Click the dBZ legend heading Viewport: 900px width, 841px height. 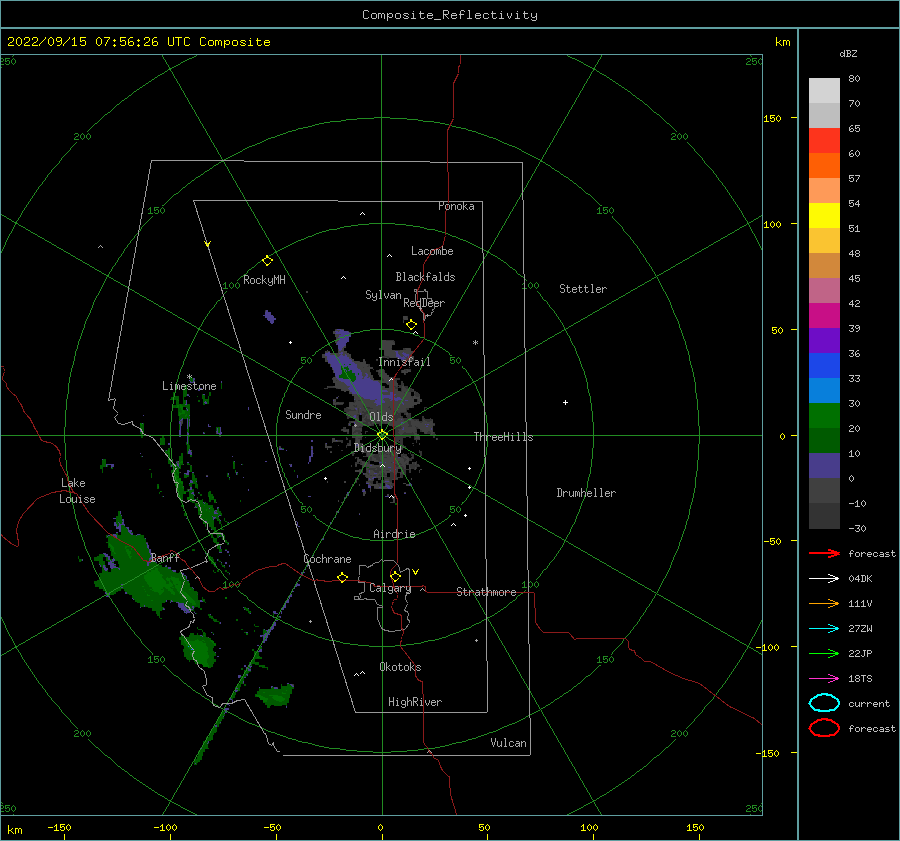(x=848, y=53)
